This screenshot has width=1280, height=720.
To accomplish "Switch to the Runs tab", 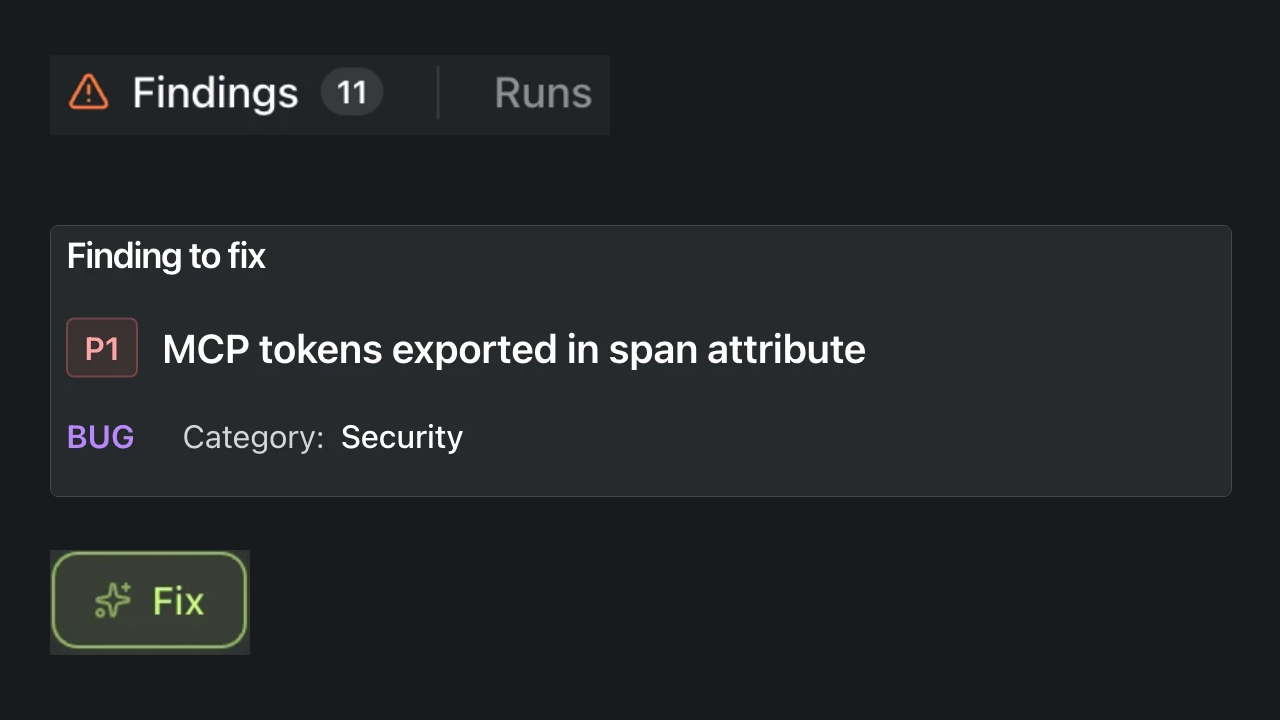I will click(x=542, y=93).
